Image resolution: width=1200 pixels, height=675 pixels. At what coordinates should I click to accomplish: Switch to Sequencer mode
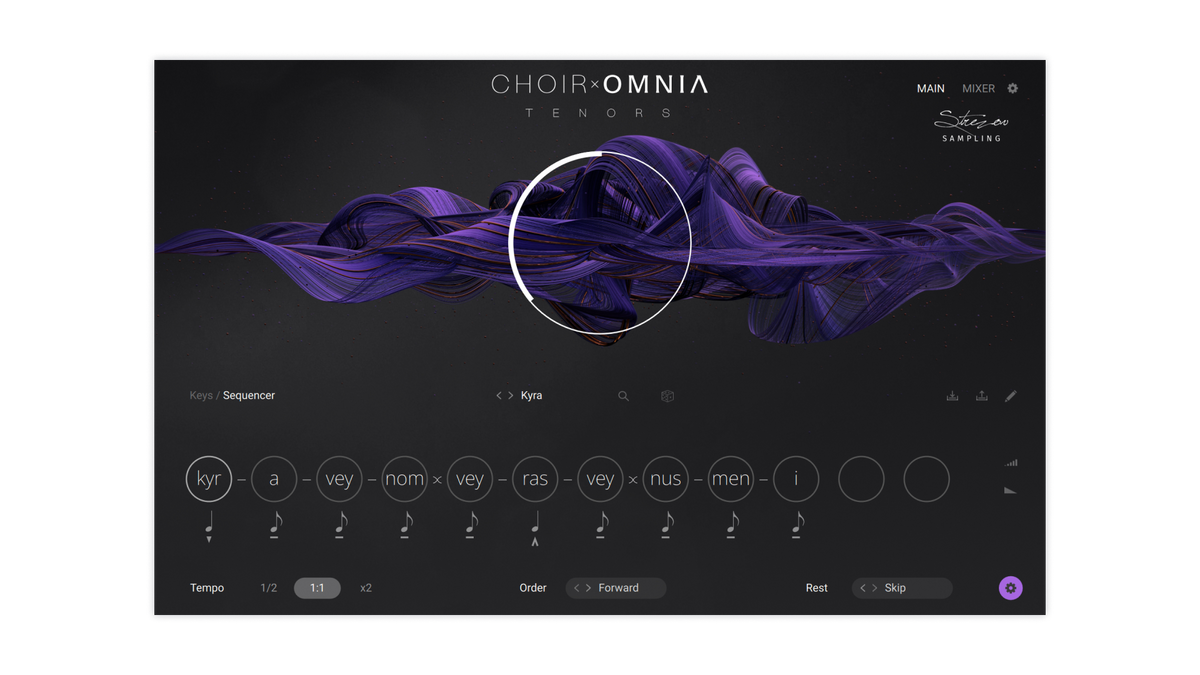[x=249, y=396]
